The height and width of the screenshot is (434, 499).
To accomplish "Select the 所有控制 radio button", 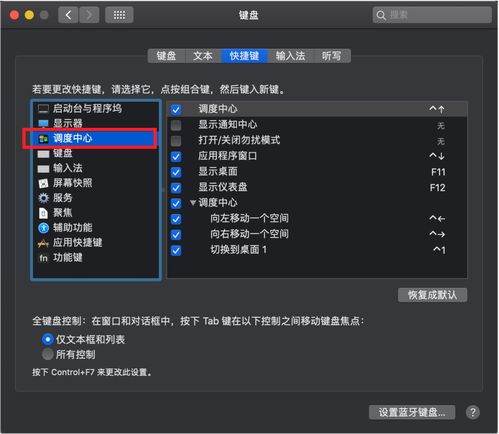I will pos(48,354).
